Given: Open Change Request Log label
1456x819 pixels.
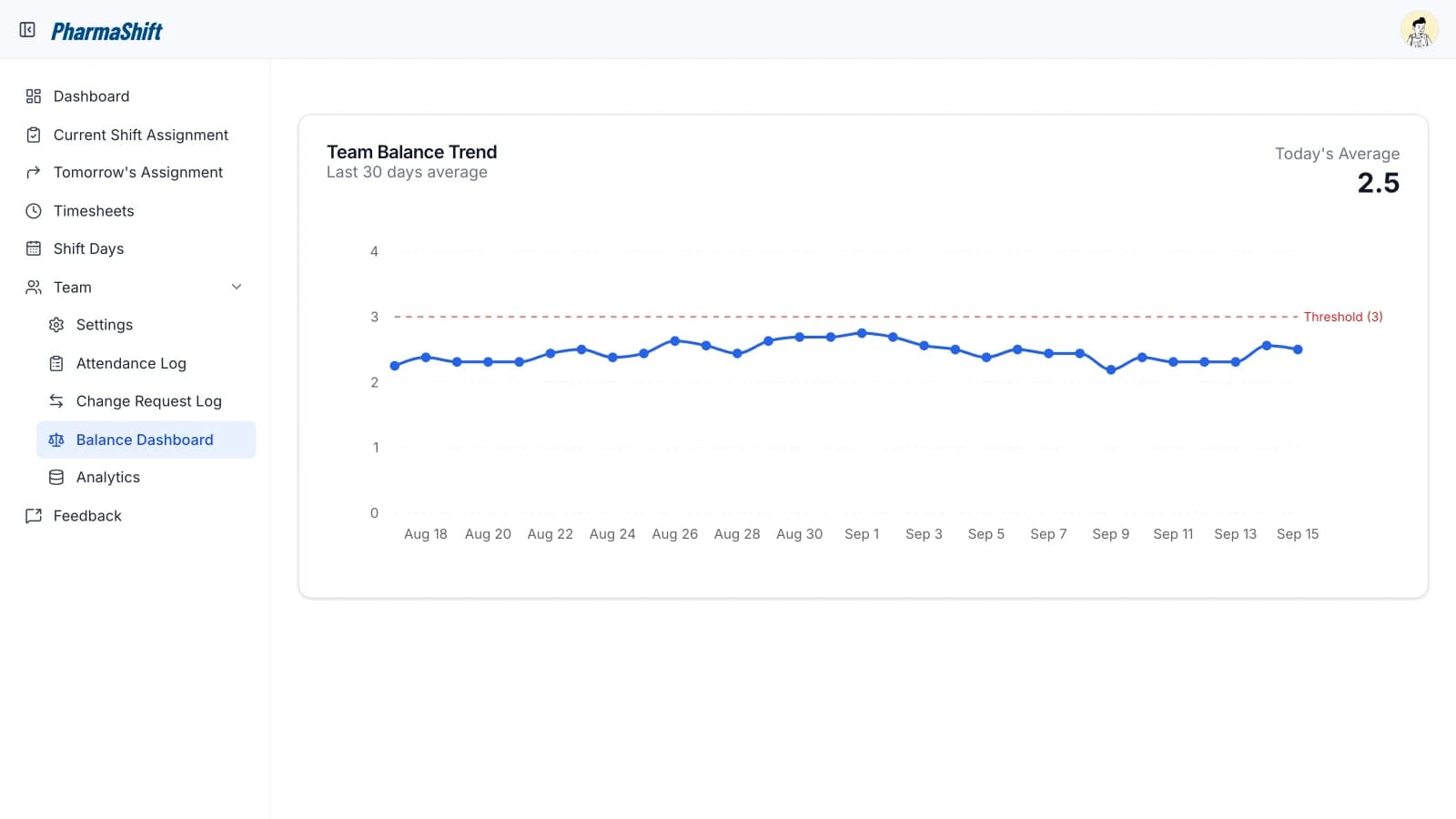Looking at the screenshot, I should 149,401.
